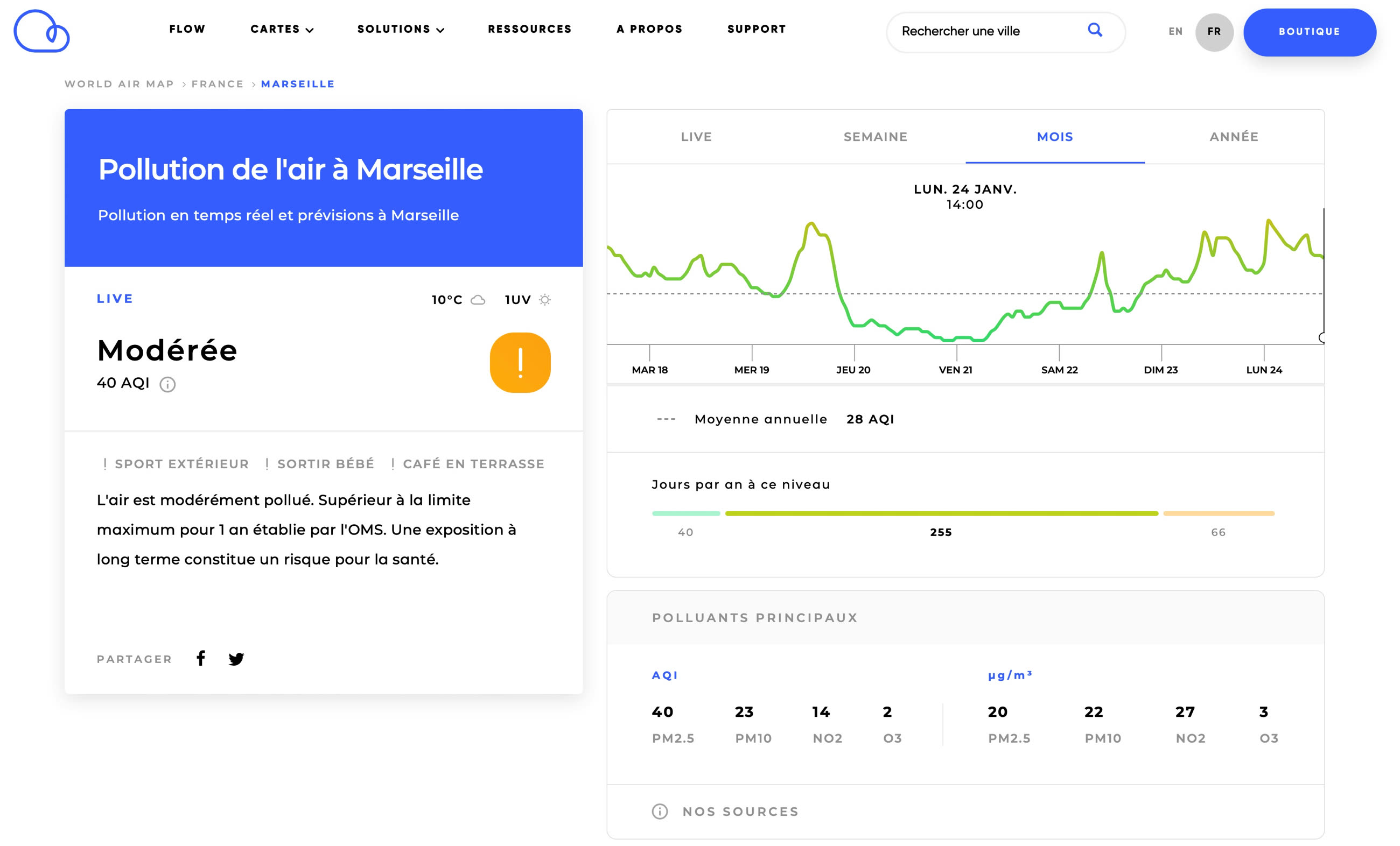Image resolution: width=1400 pixels, height=846 pixels.
Task: Go to France in the breadcrumb
Action: tap(217, 84)
